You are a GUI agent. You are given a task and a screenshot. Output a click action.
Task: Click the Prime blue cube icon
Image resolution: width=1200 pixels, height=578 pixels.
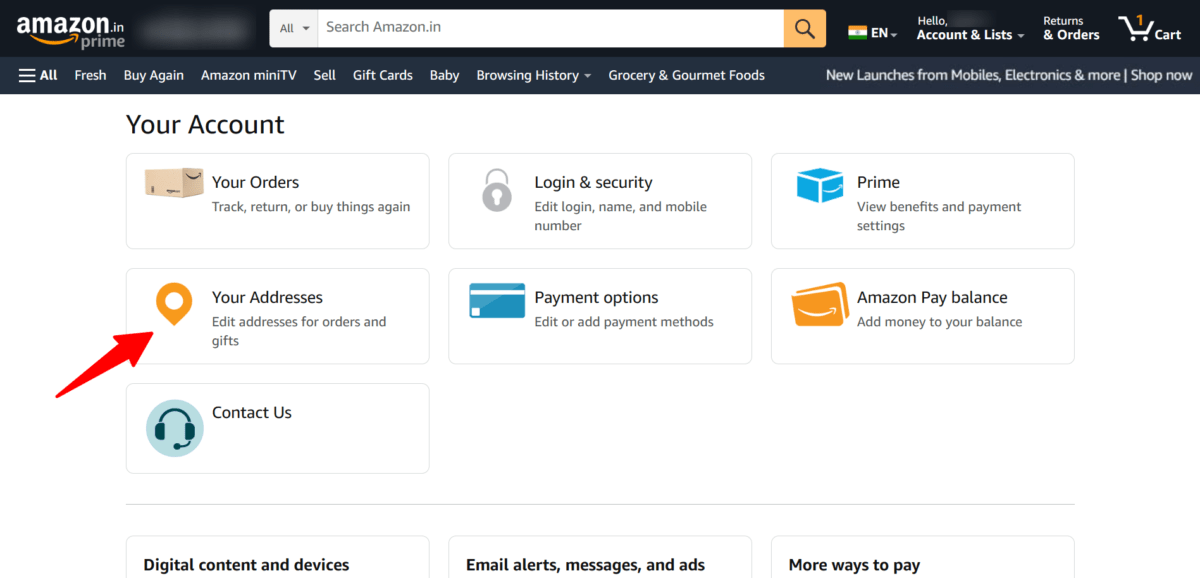819,187
